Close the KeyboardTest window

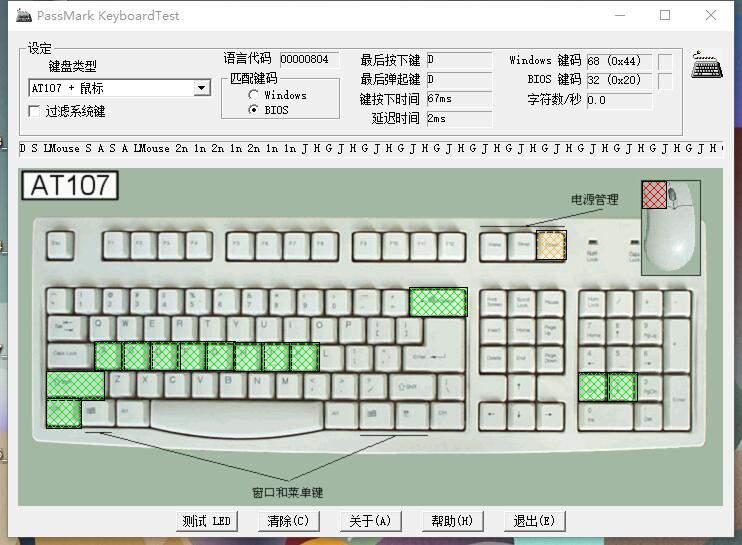(710, 15)
